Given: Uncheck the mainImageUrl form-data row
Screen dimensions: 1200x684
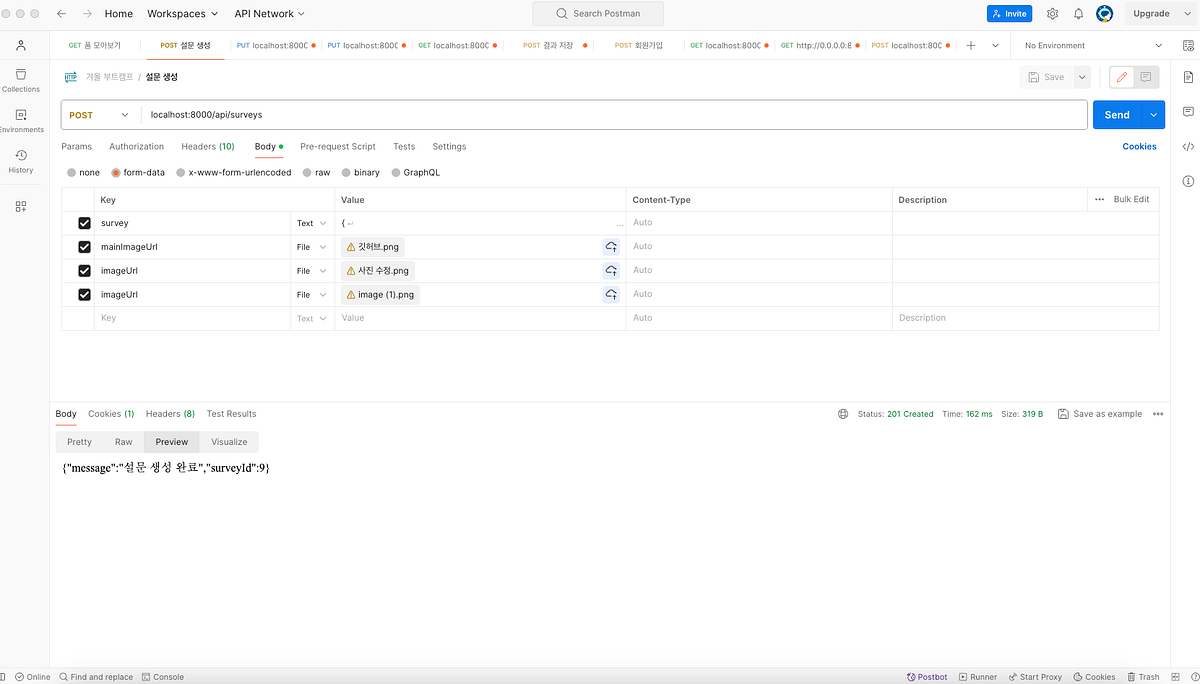Looking at the screenshot, I should coord(84,246).
